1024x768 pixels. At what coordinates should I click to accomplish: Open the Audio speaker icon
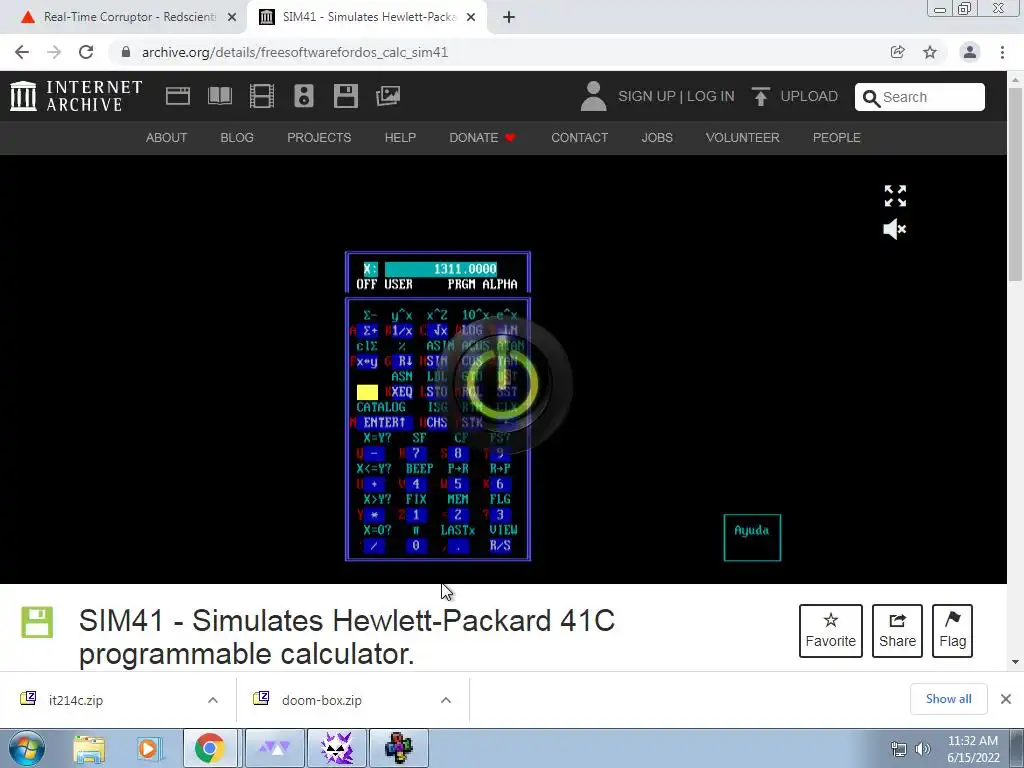coord(304,96)
